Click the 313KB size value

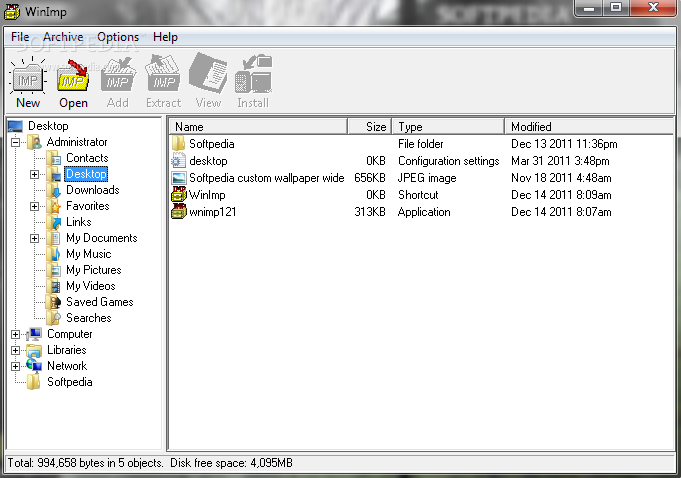(x=370, y=212)
